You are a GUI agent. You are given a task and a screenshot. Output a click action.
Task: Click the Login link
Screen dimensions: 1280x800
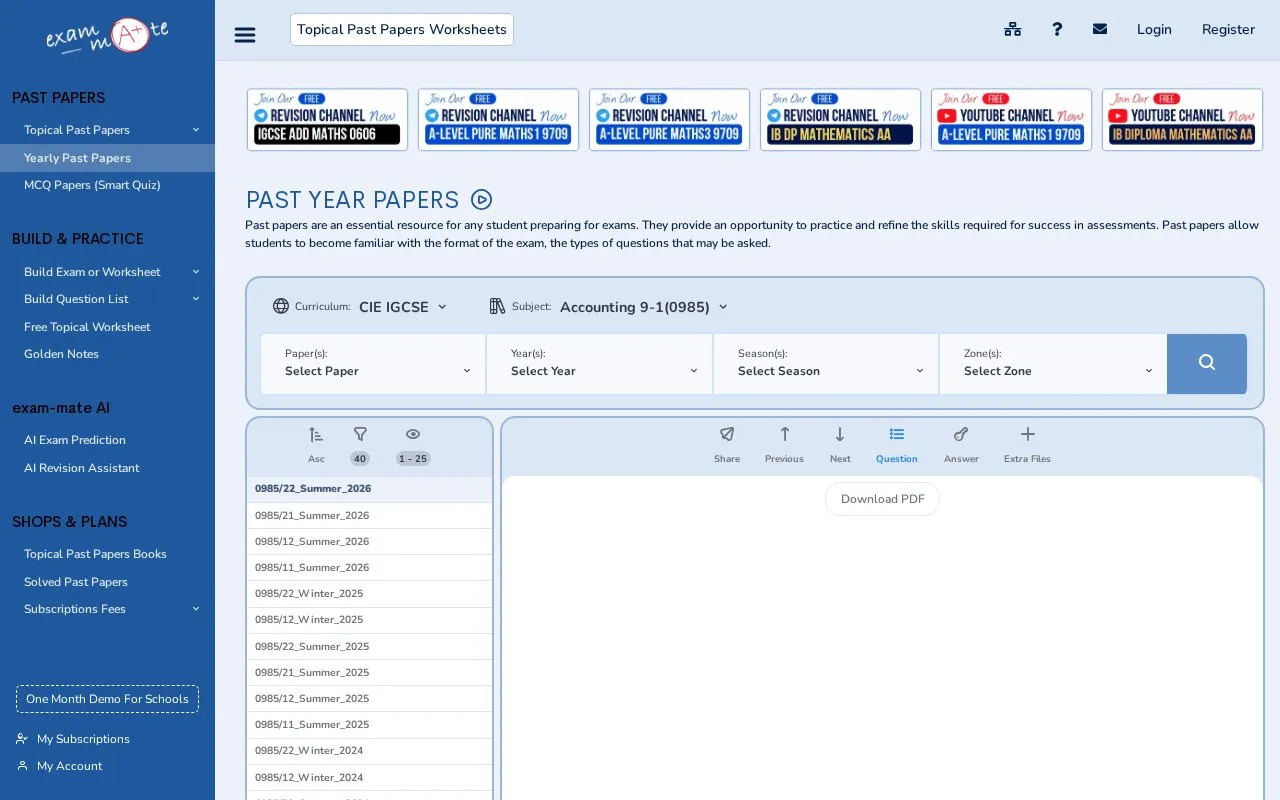[1154, 29]
